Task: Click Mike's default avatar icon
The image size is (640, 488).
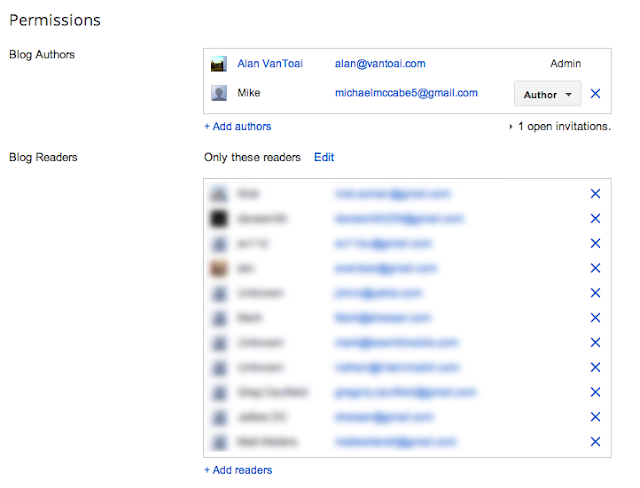Action: pos(219,93)
